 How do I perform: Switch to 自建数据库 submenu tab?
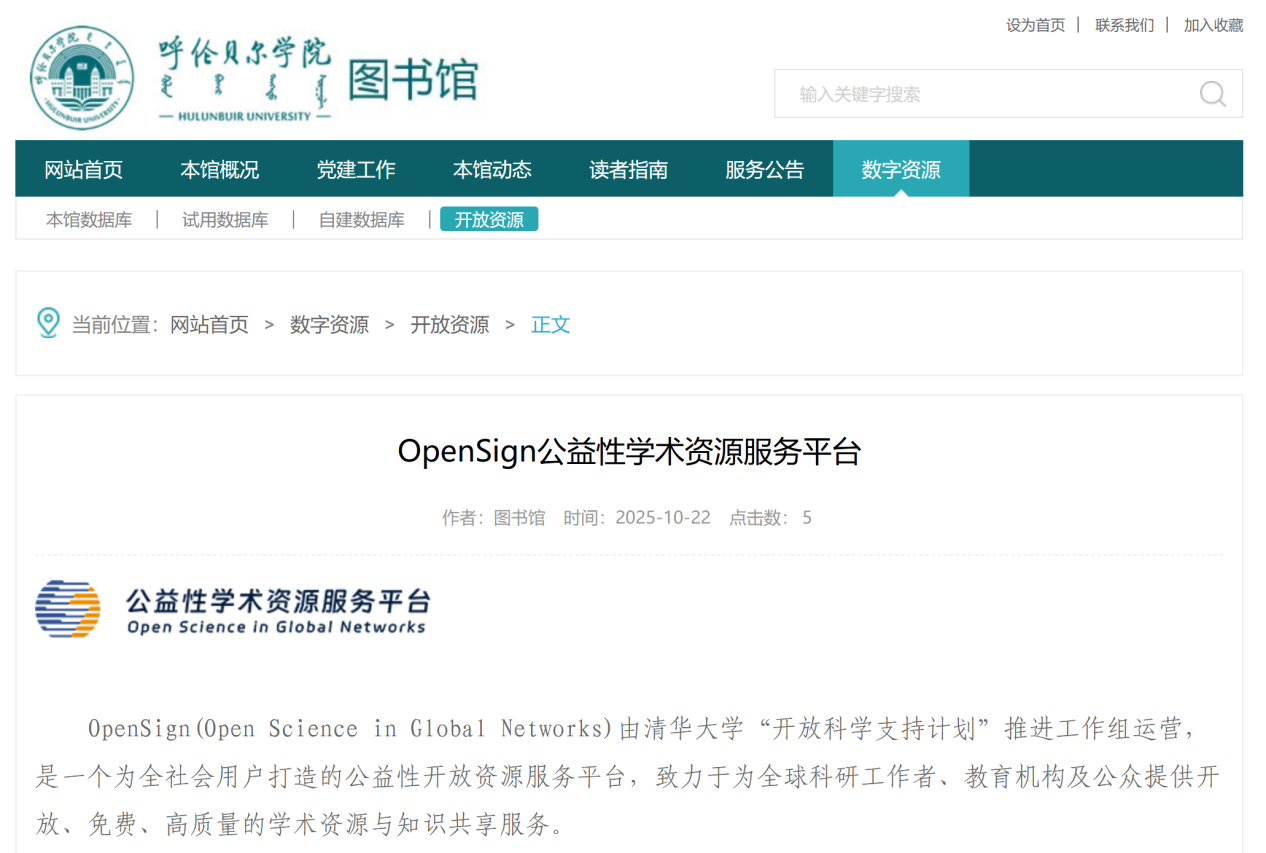click(361, 220)
